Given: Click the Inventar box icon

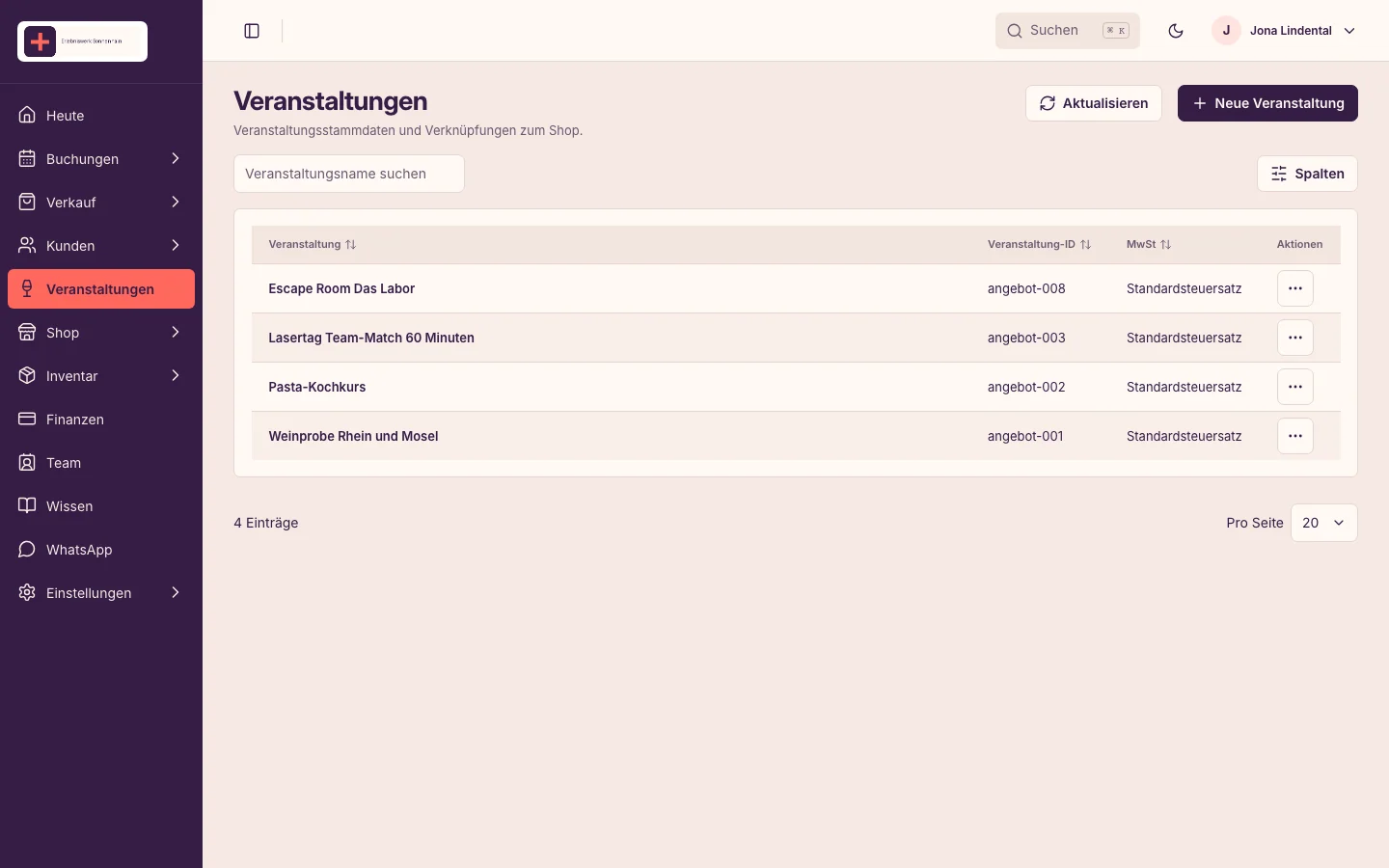Looking at the screenshot, I should (x=27, y=376).
